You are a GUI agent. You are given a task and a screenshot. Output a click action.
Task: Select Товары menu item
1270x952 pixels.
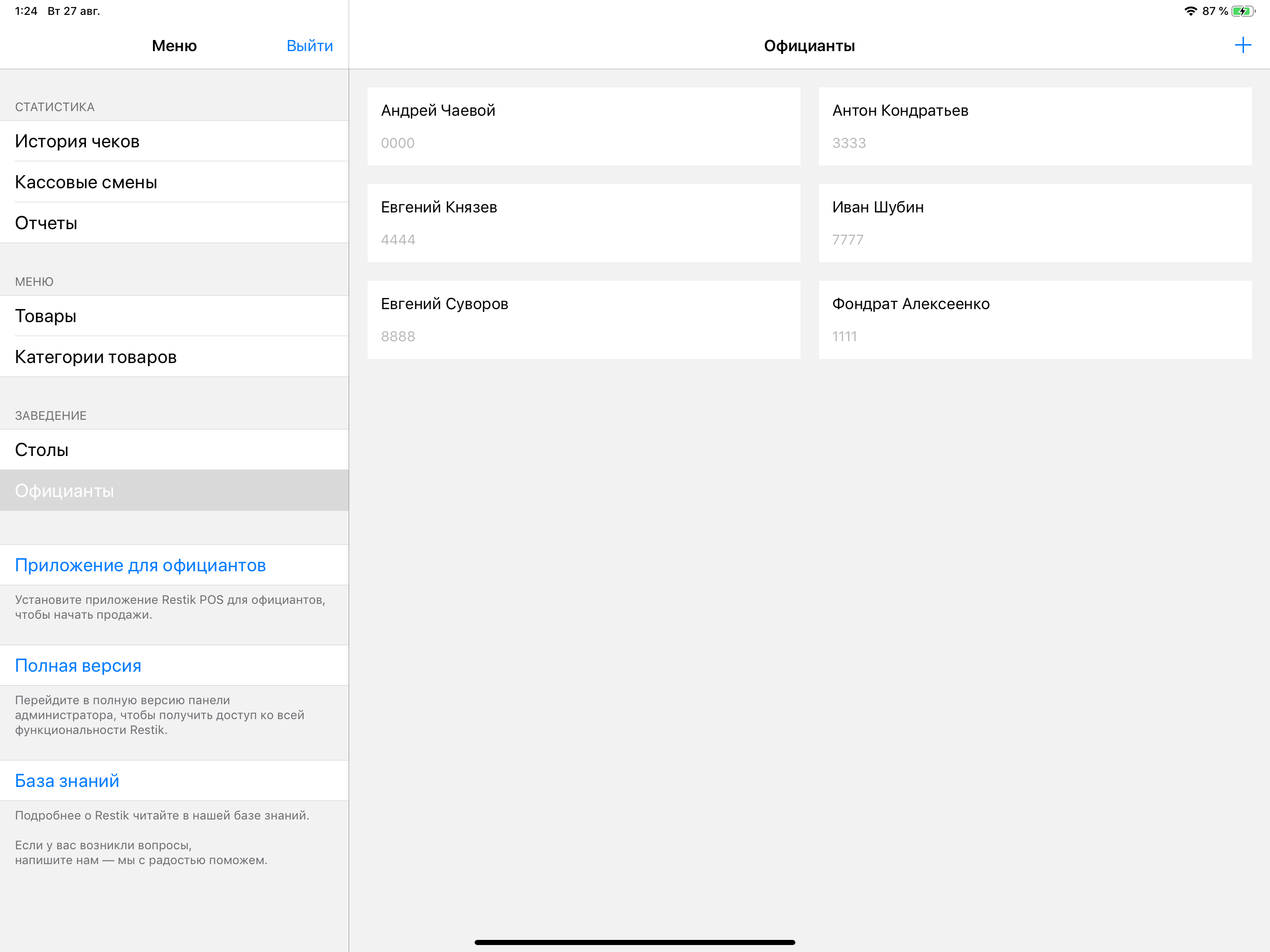coord(174,316)
